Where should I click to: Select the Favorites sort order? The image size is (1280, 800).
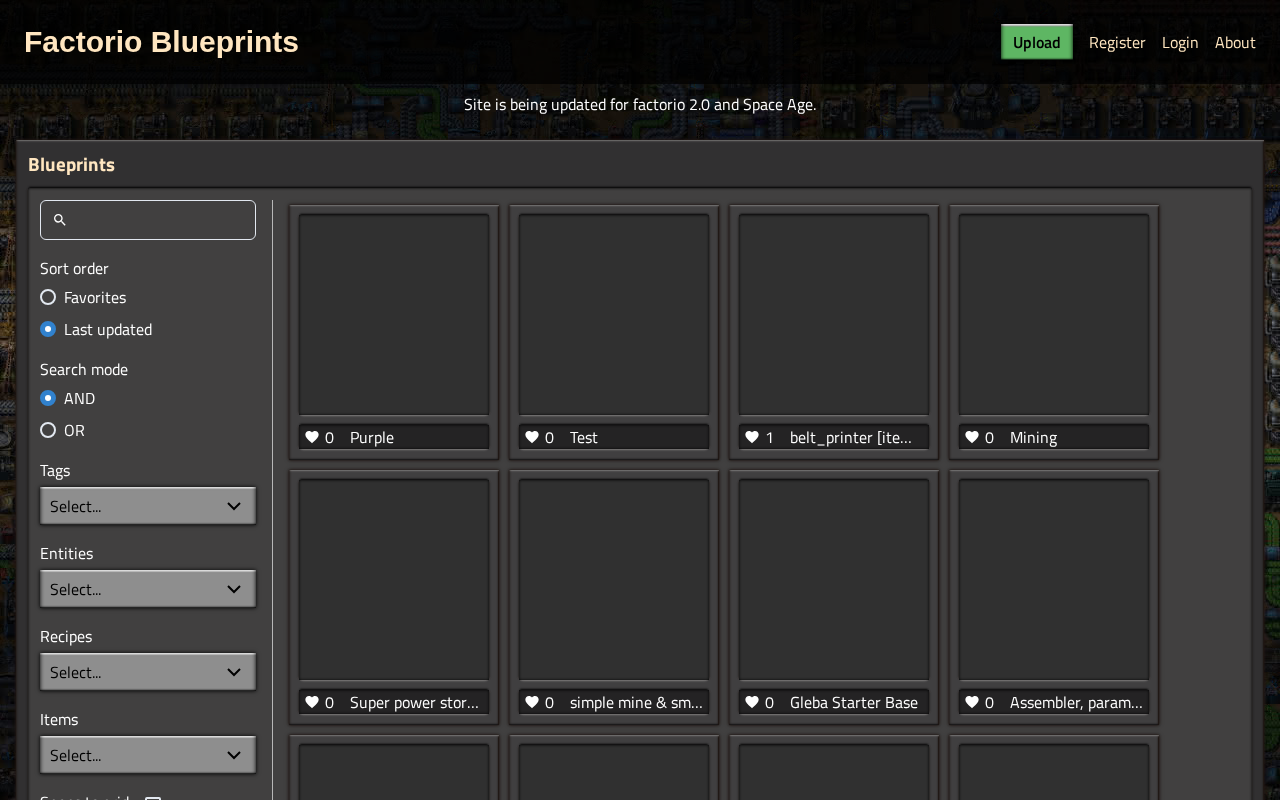48,297
